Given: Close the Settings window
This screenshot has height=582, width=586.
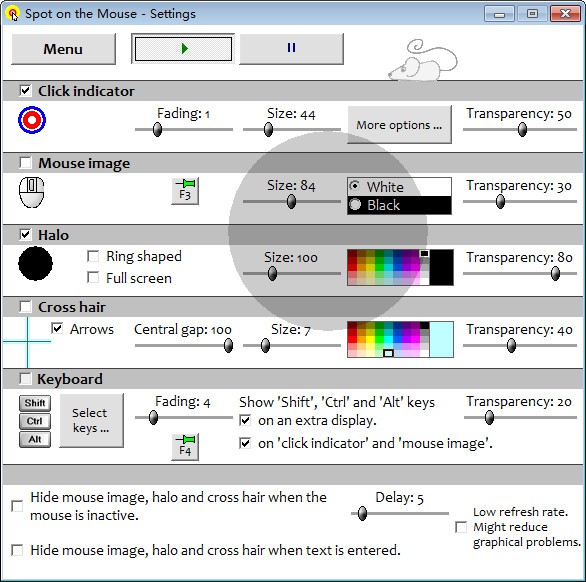Looking at the screenshot, I should point(565,14).
